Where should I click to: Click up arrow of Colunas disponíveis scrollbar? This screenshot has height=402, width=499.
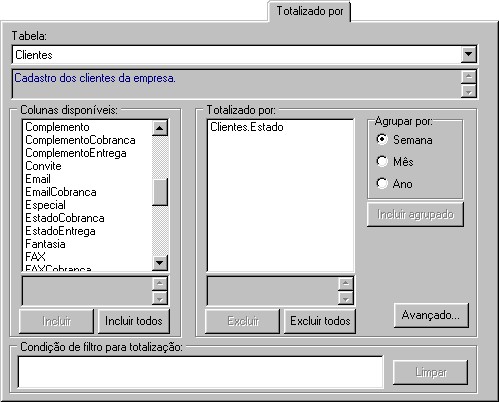(x=160, y=128)
